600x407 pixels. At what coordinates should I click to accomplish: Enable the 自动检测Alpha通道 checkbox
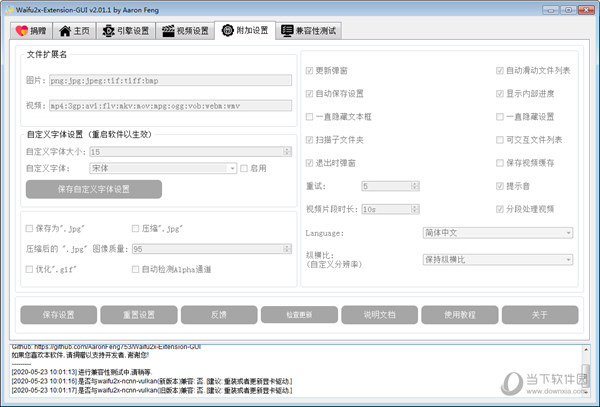[135, 269]
